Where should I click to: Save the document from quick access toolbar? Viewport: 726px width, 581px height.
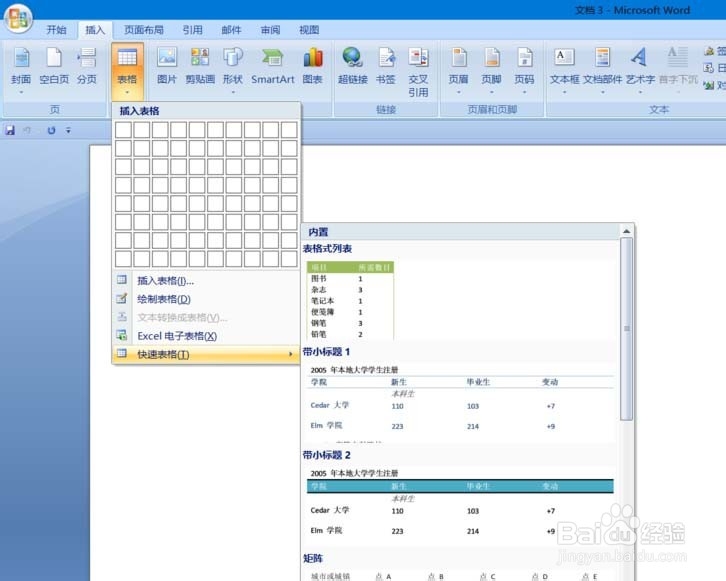coord(10,131)
